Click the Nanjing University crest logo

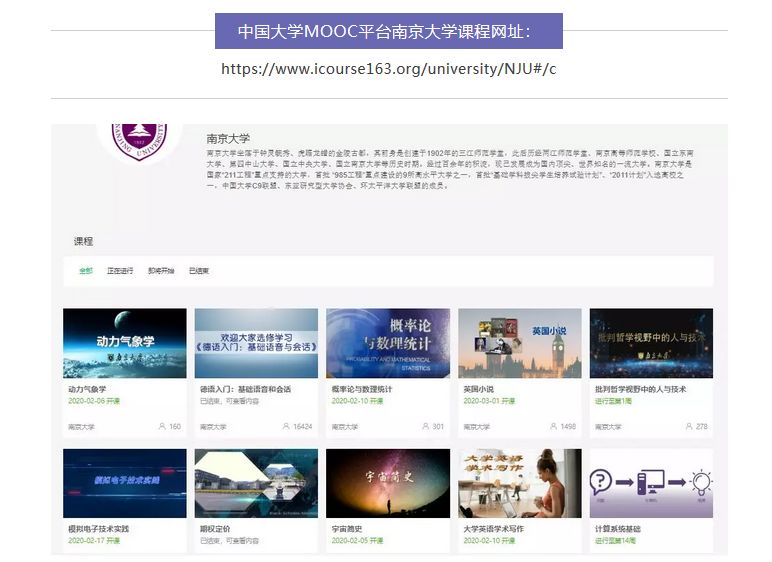coord(139,141)
